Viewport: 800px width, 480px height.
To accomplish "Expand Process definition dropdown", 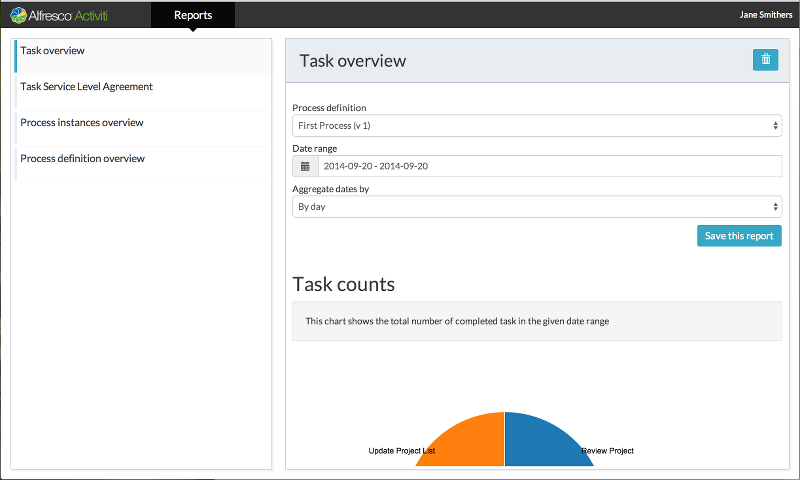I will coord(537,125).
